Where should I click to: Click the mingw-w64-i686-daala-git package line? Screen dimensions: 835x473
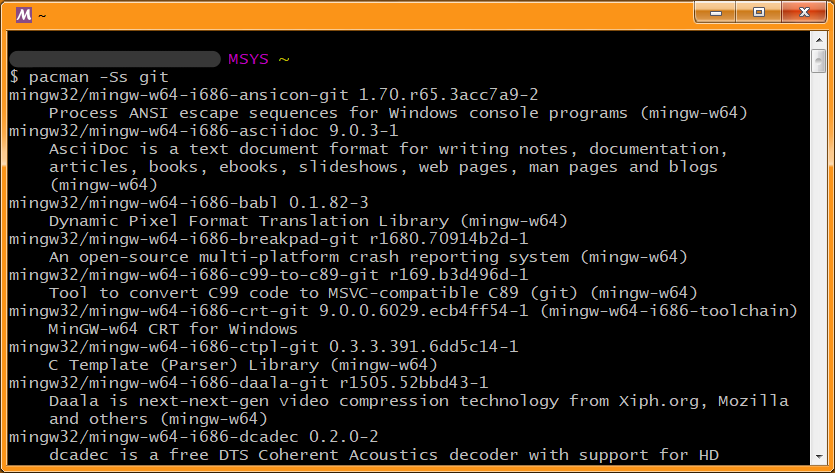click(x=248, y=383)
